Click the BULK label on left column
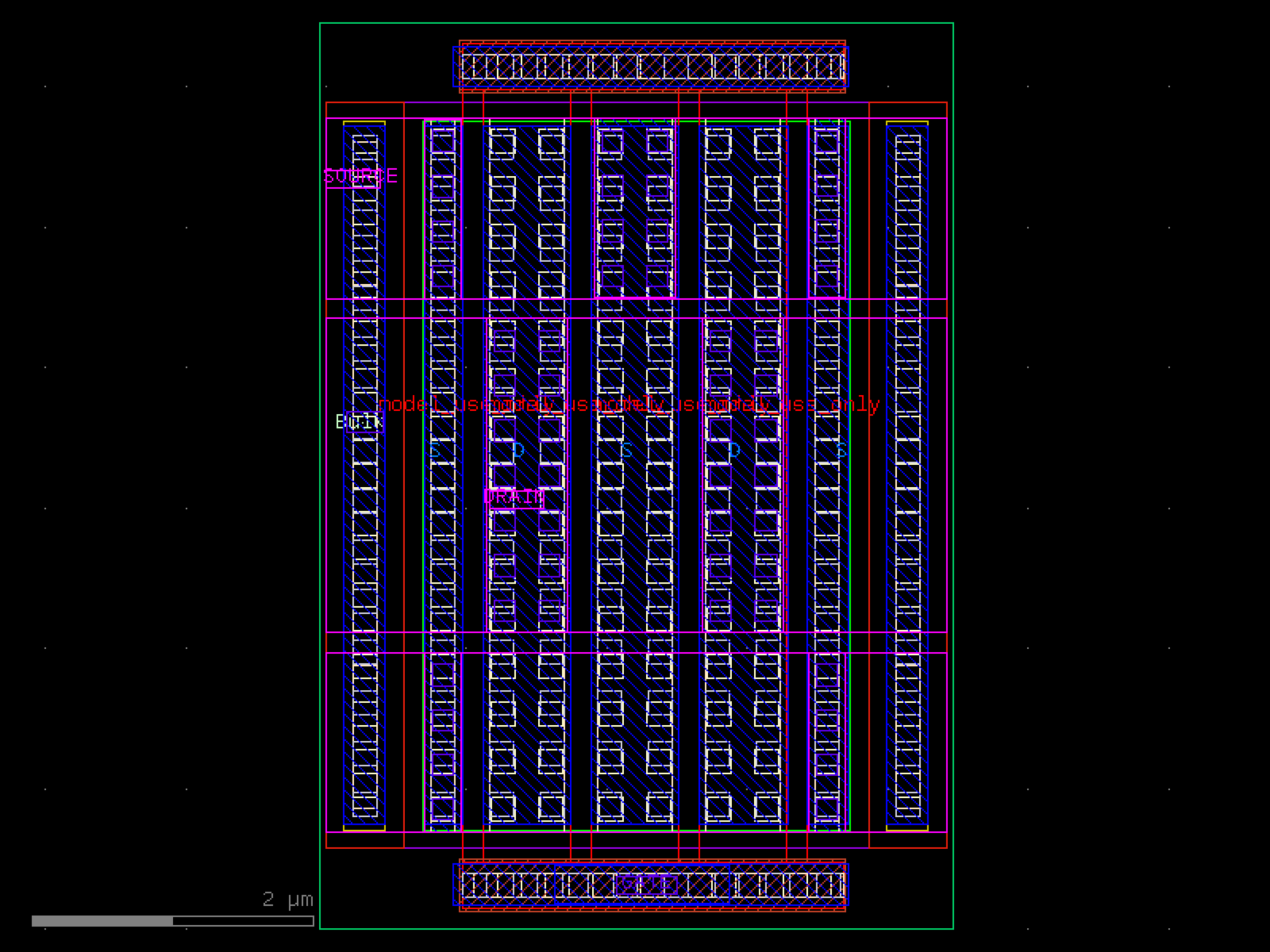Viewport: 1270px width, 952px height. pyautogui.click(x=359, y=421)
